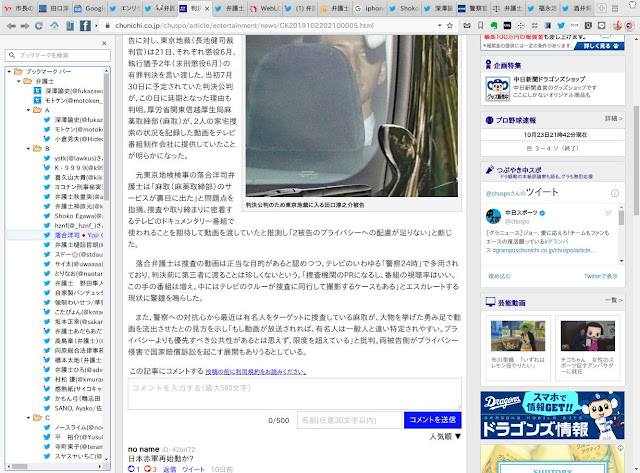Collapse folder A in bookmarks tree

coord(28,110)
